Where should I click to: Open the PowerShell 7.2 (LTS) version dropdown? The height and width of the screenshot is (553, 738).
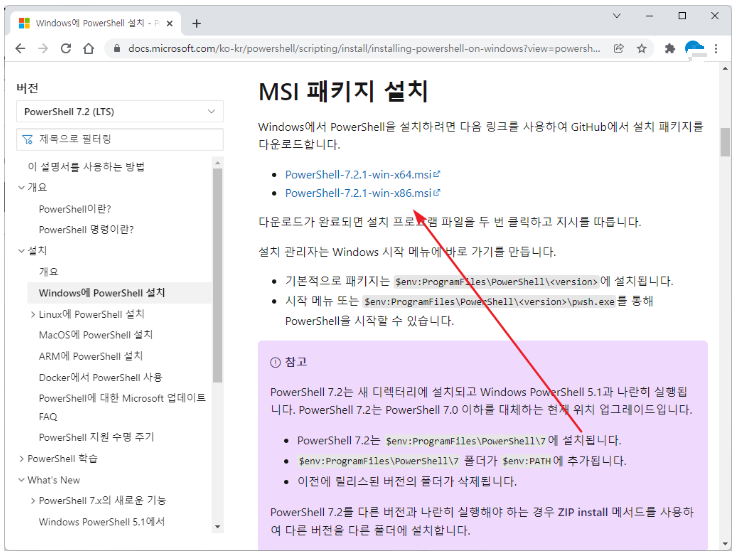tap(120, 112)
